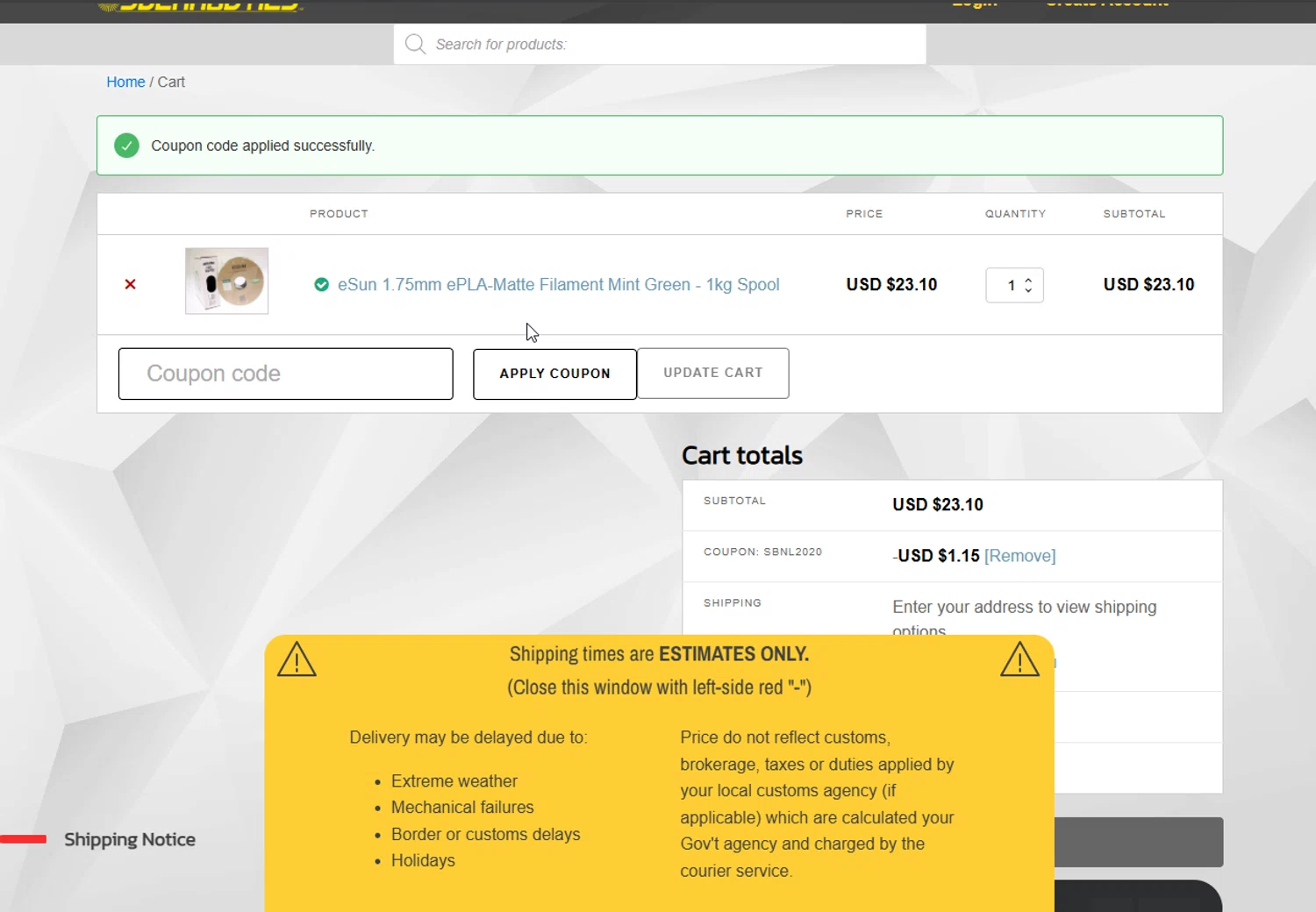Increase the item quantity using the up arrow
The image size is (1316, 912).
pyautogui.click(x=1028, y=280)
